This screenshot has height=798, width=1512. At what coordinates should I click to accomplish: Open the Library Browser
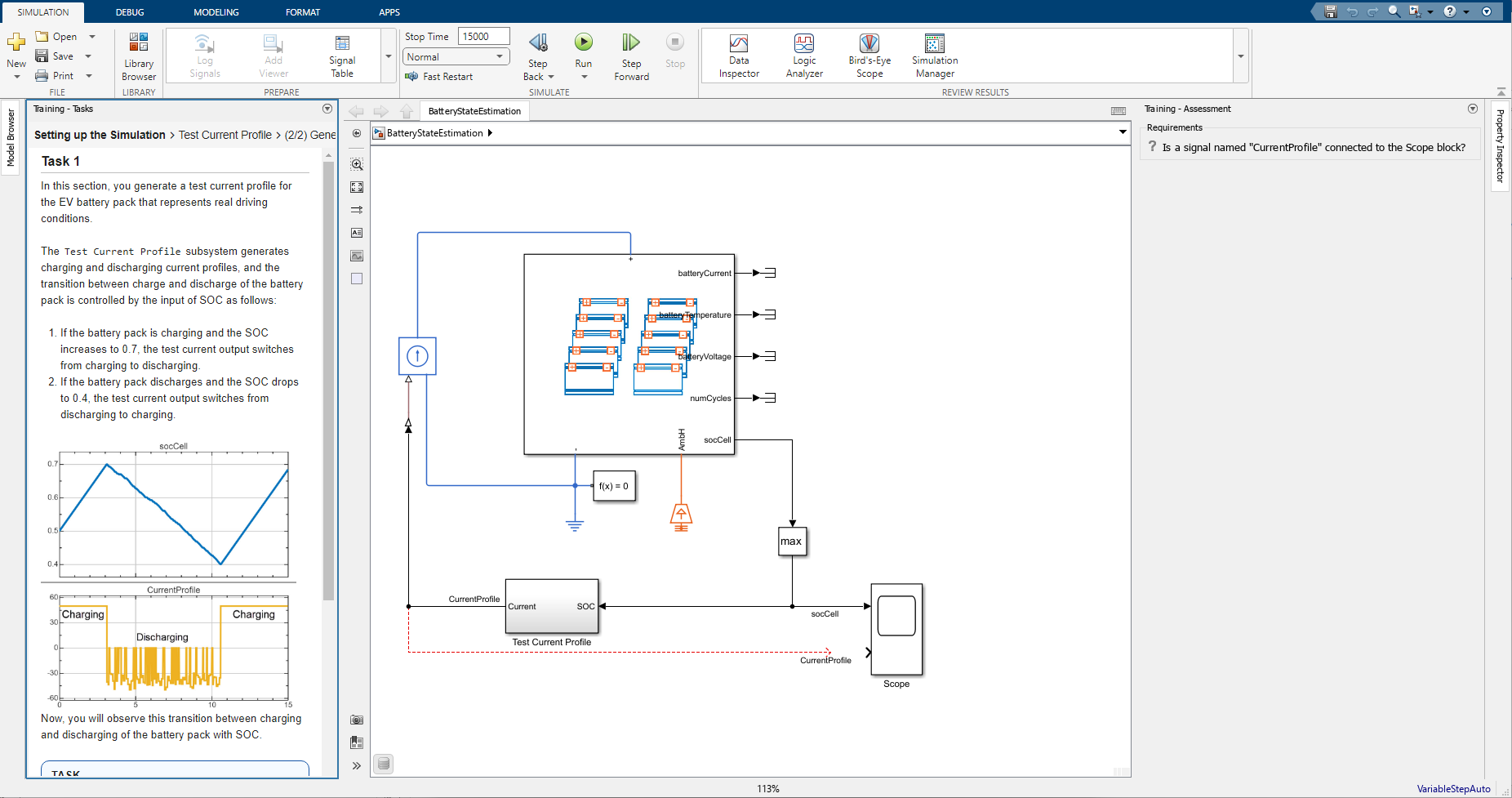point(139,56)
